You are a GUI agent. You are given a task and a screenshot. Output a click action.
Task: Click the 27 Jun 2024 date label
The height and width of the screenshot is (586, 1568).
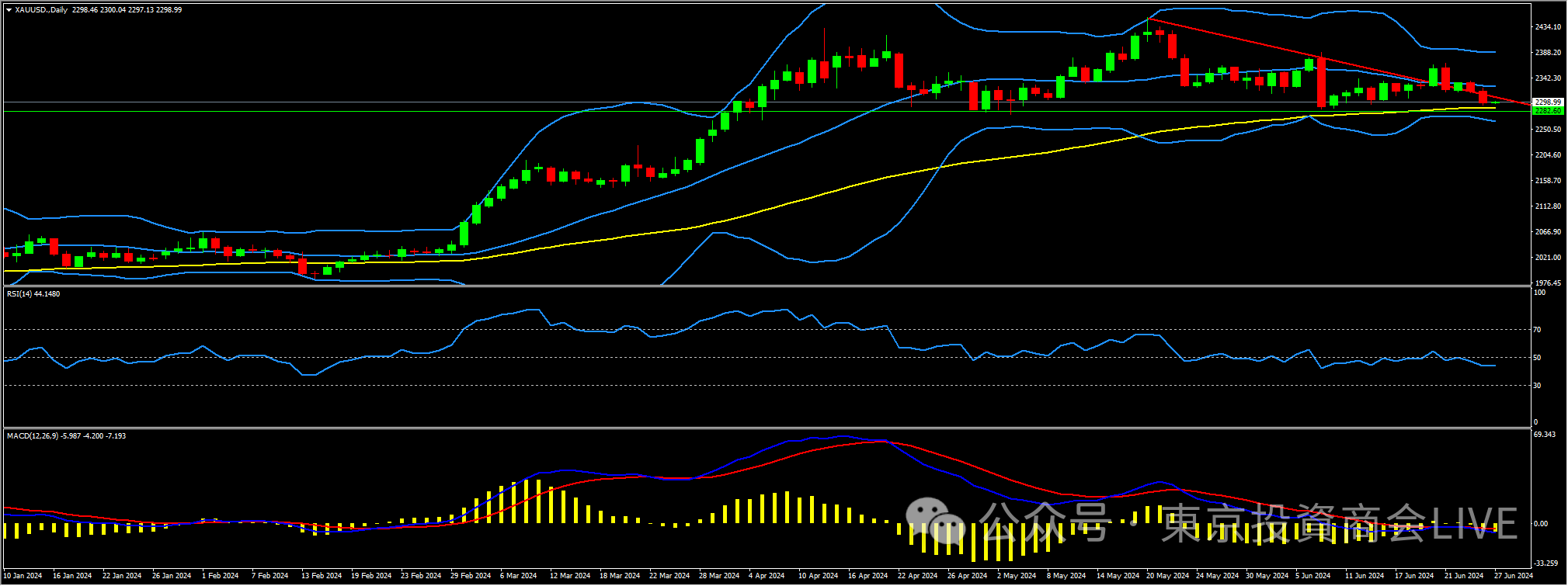tap(1514, 576)
